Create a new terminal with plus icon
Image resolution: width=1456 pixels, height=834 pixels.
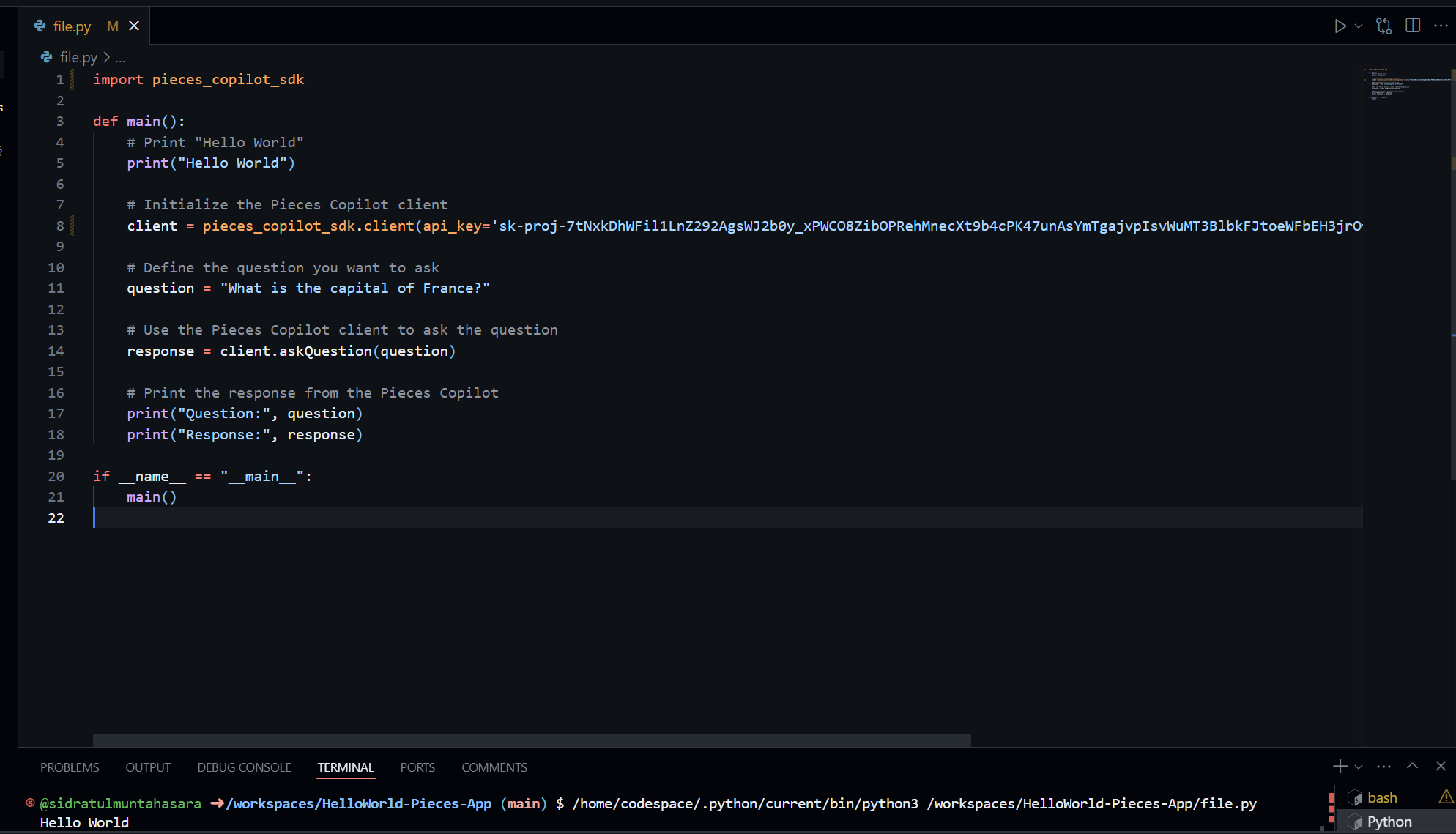1340,767
